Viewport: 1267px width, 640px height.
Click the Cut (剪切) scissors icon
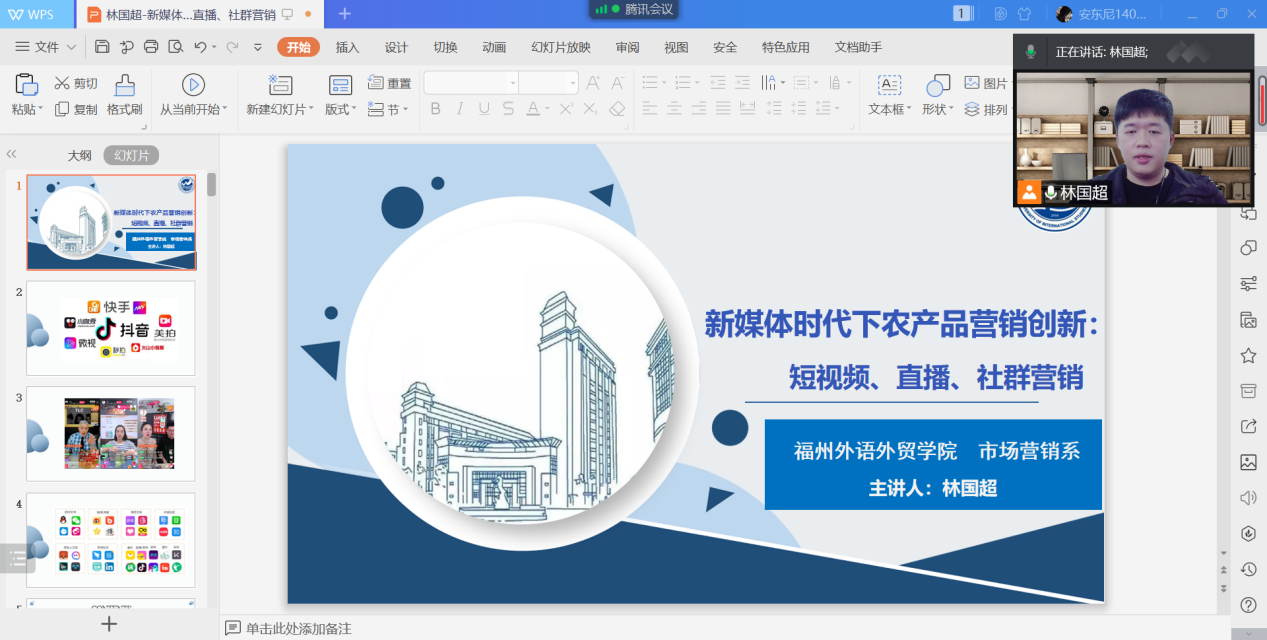pos(63,83)
